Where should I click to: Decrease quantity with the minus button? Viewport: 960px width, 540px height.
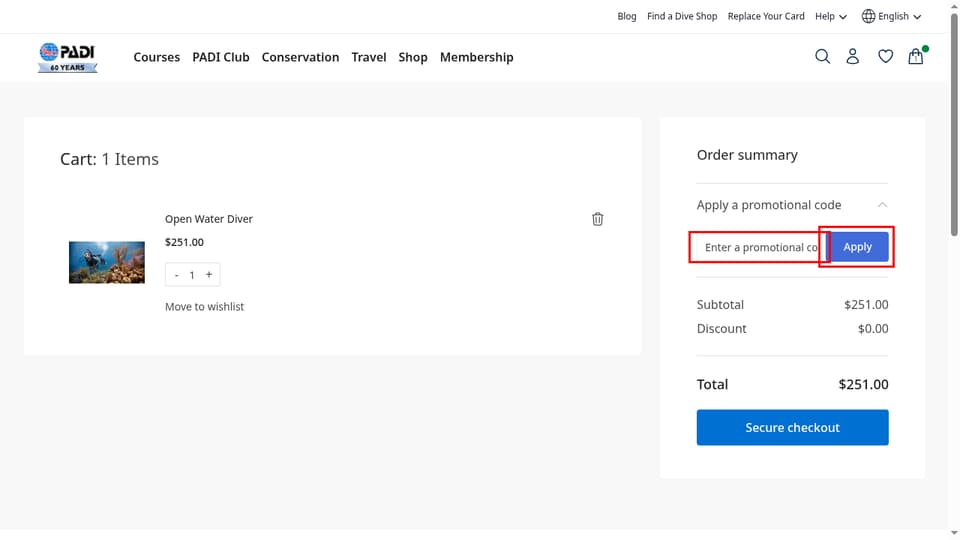pos(176,275)
